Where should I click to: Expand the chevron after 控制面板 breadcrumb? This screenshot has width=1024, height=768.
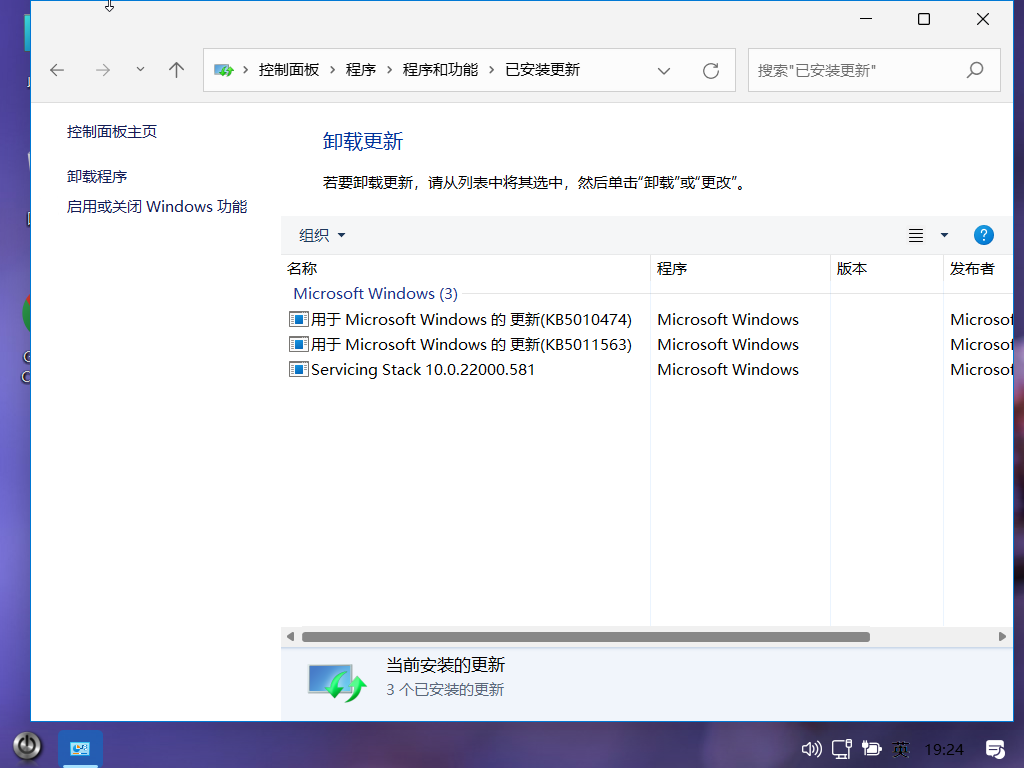(332, 70)
